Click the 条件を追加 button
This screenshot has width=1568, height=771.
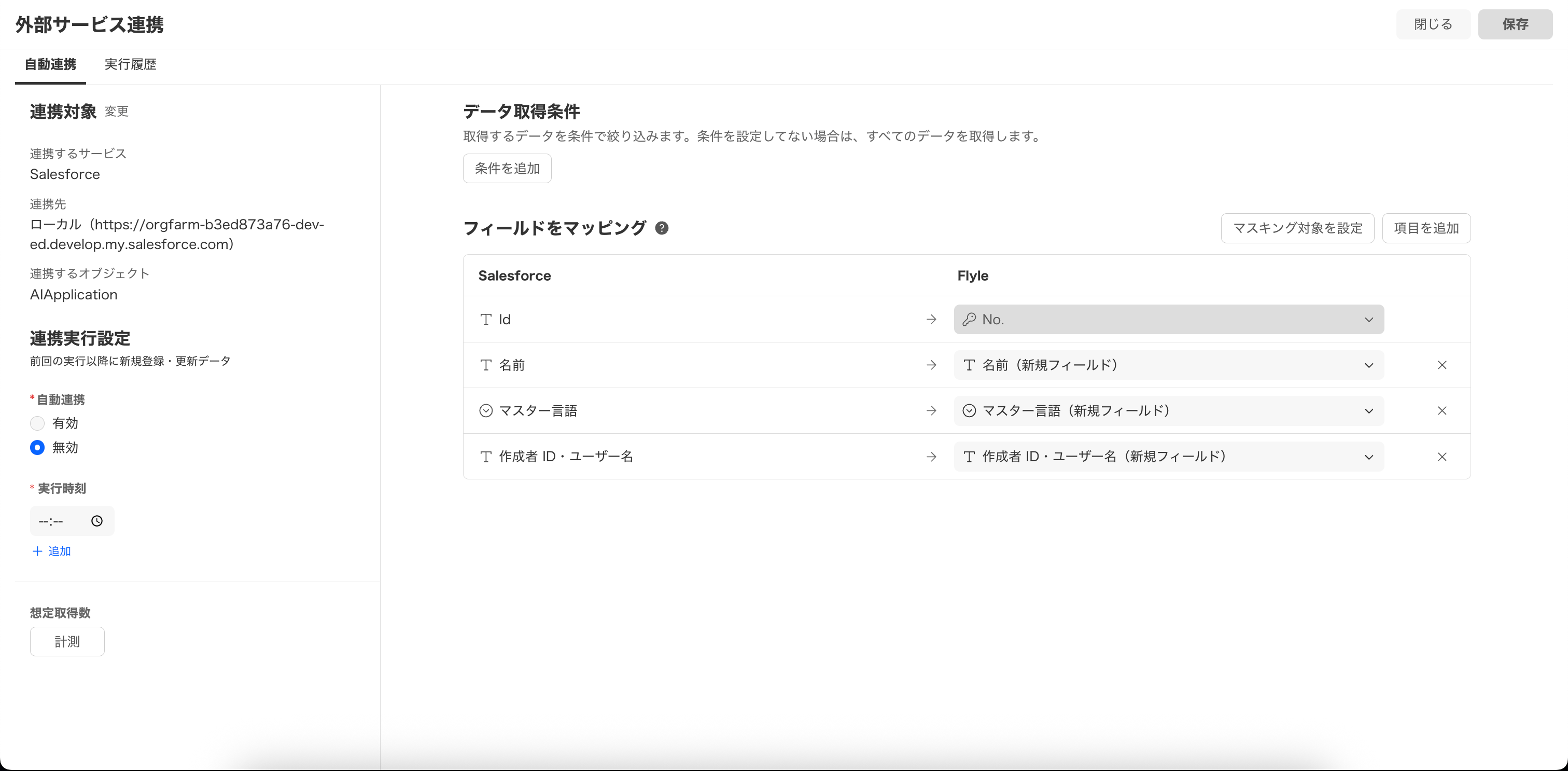507,169
